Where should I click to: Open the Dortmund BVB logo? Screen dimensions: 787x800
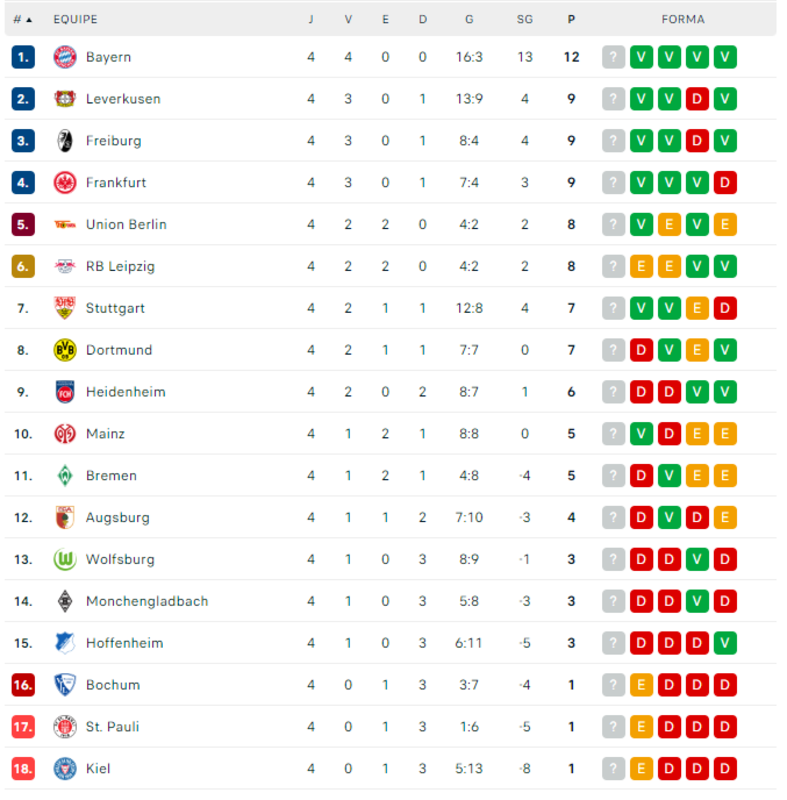(x=65, y=350)
